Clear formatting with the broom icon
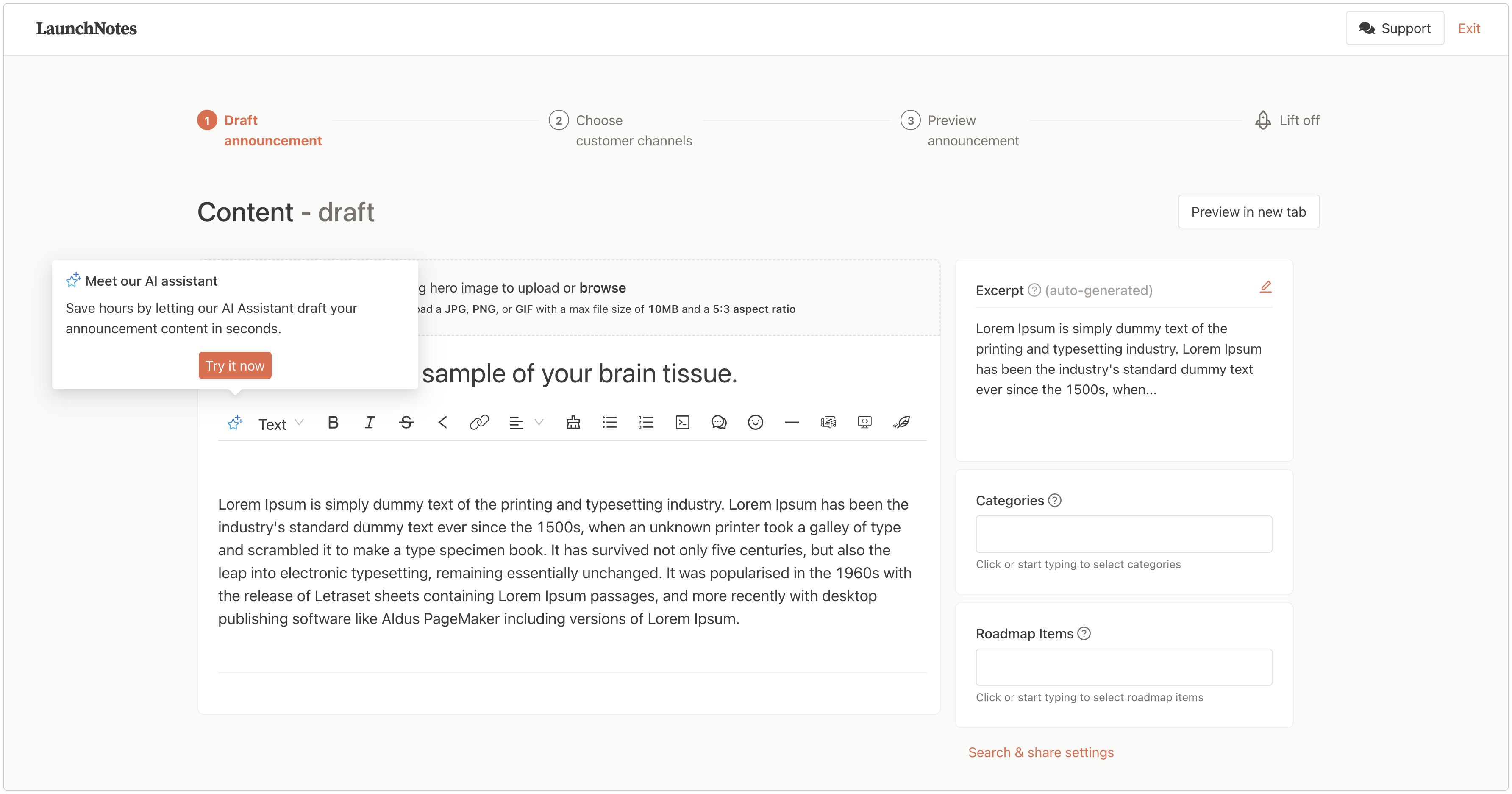 pos(573,422)
